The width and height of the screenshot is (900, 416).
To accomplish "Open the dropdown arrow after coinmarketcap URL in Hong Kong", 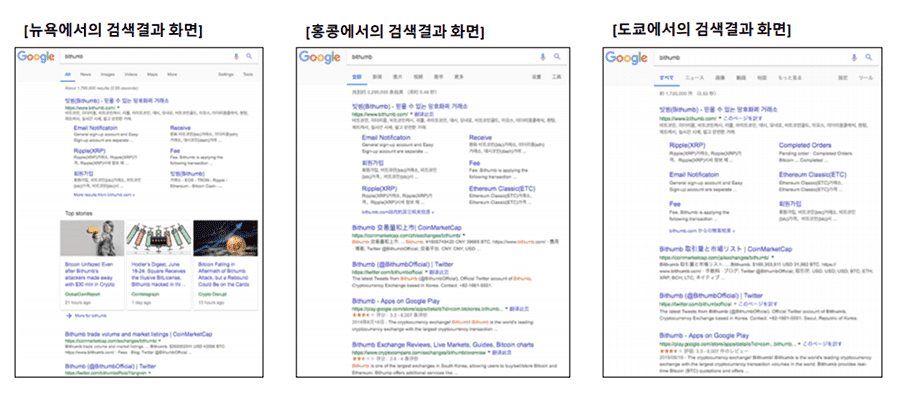I will (465, 235).
